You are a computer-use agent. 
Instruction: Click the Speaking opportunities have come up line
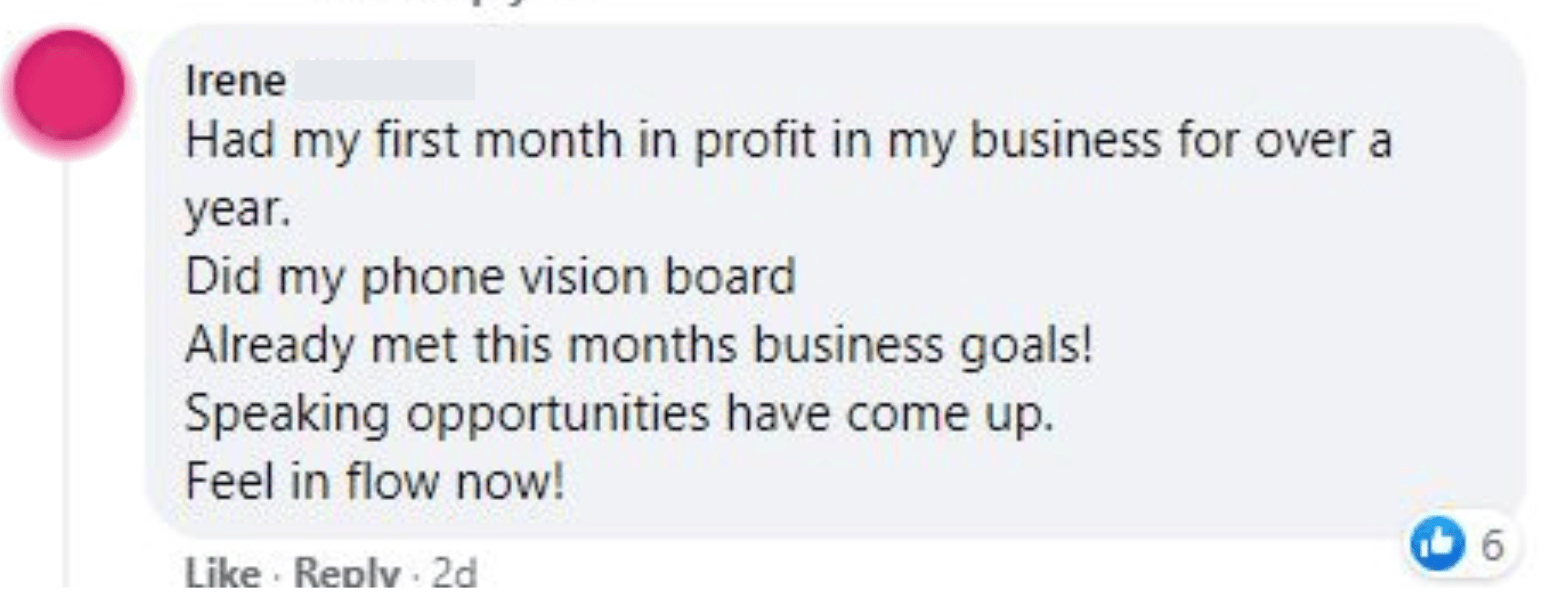pos(619,414)
